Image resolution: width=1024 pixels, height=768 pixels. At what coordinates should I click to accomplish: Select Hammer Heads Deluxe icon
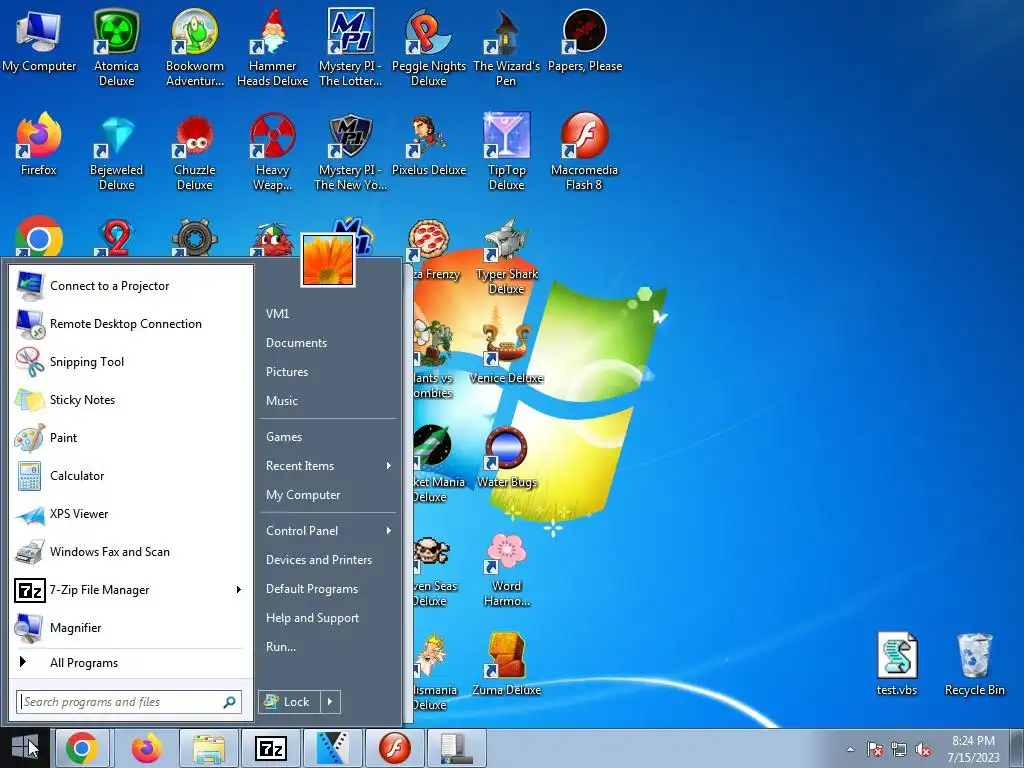pos(272,48)
